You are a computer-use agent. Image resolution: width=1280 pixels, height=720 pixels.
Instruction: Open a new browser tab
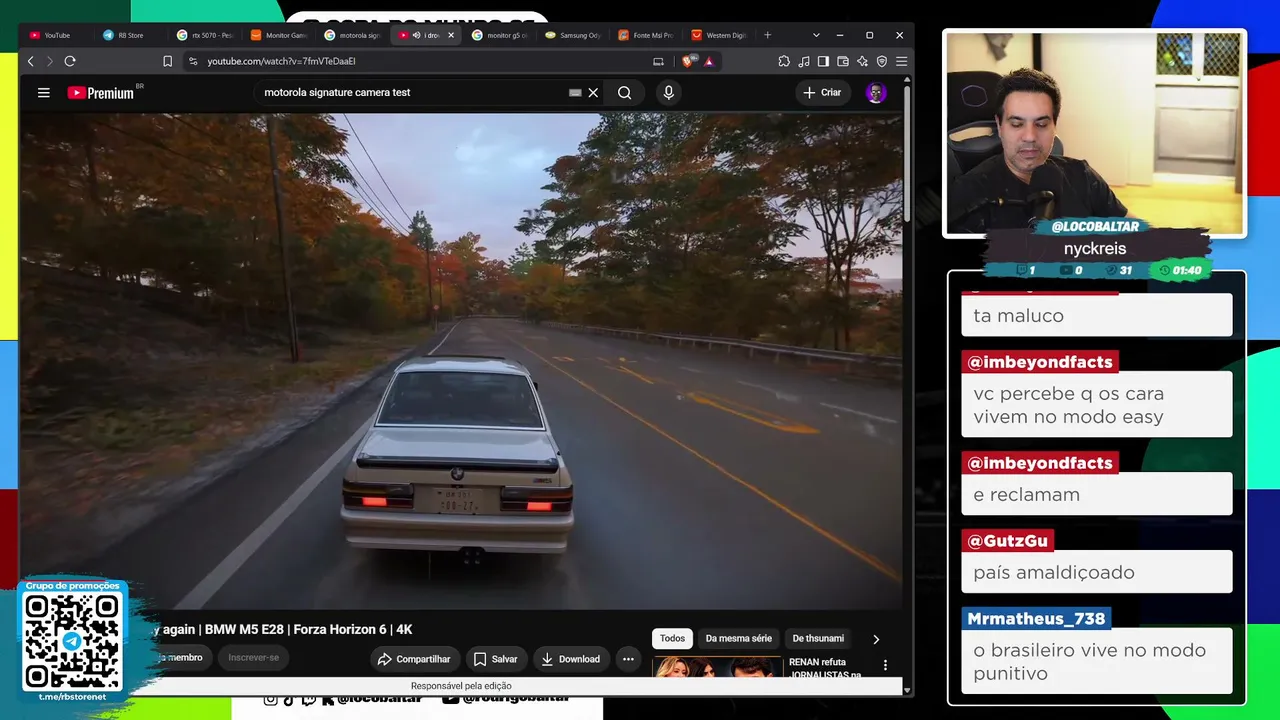(768, 35)
